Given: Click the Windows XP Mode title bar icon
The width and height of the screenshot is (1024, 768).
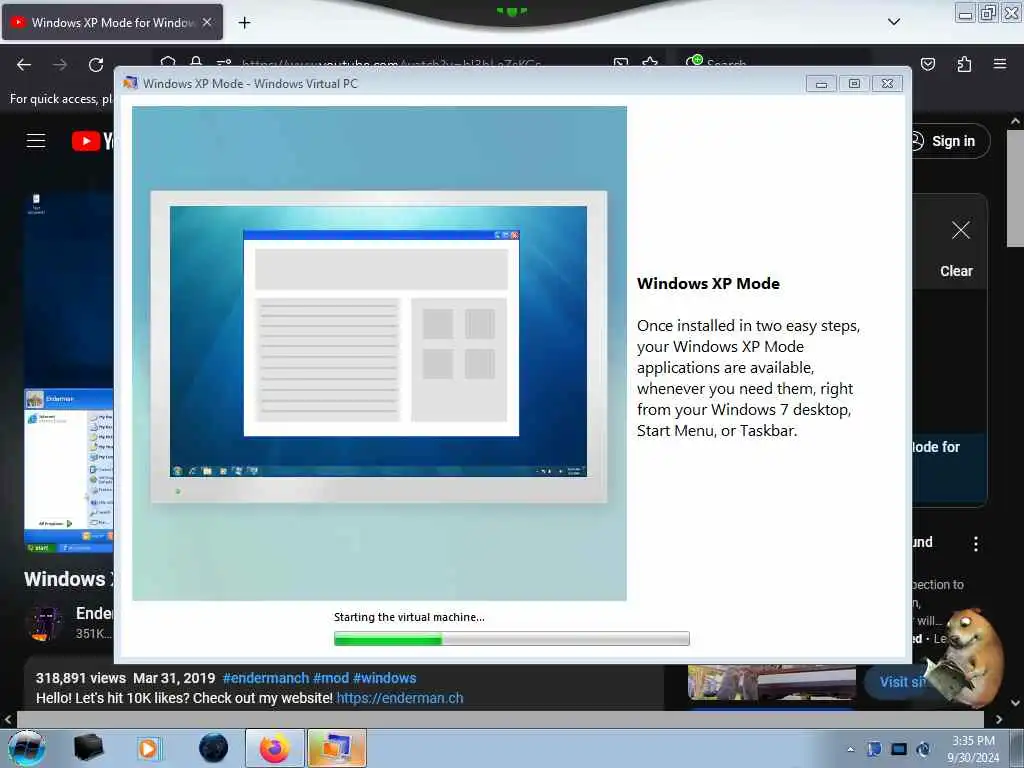Looking at the screenshot, I should [131, 83].
